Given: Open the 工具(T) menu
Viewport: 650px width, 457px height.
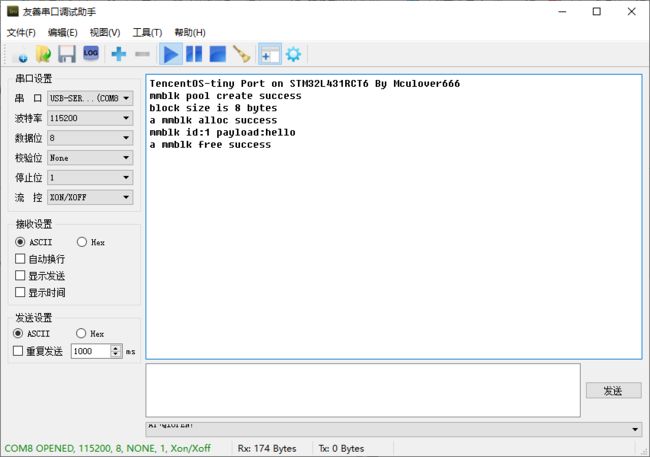Looking at the screenshot, I should point(147,33).
